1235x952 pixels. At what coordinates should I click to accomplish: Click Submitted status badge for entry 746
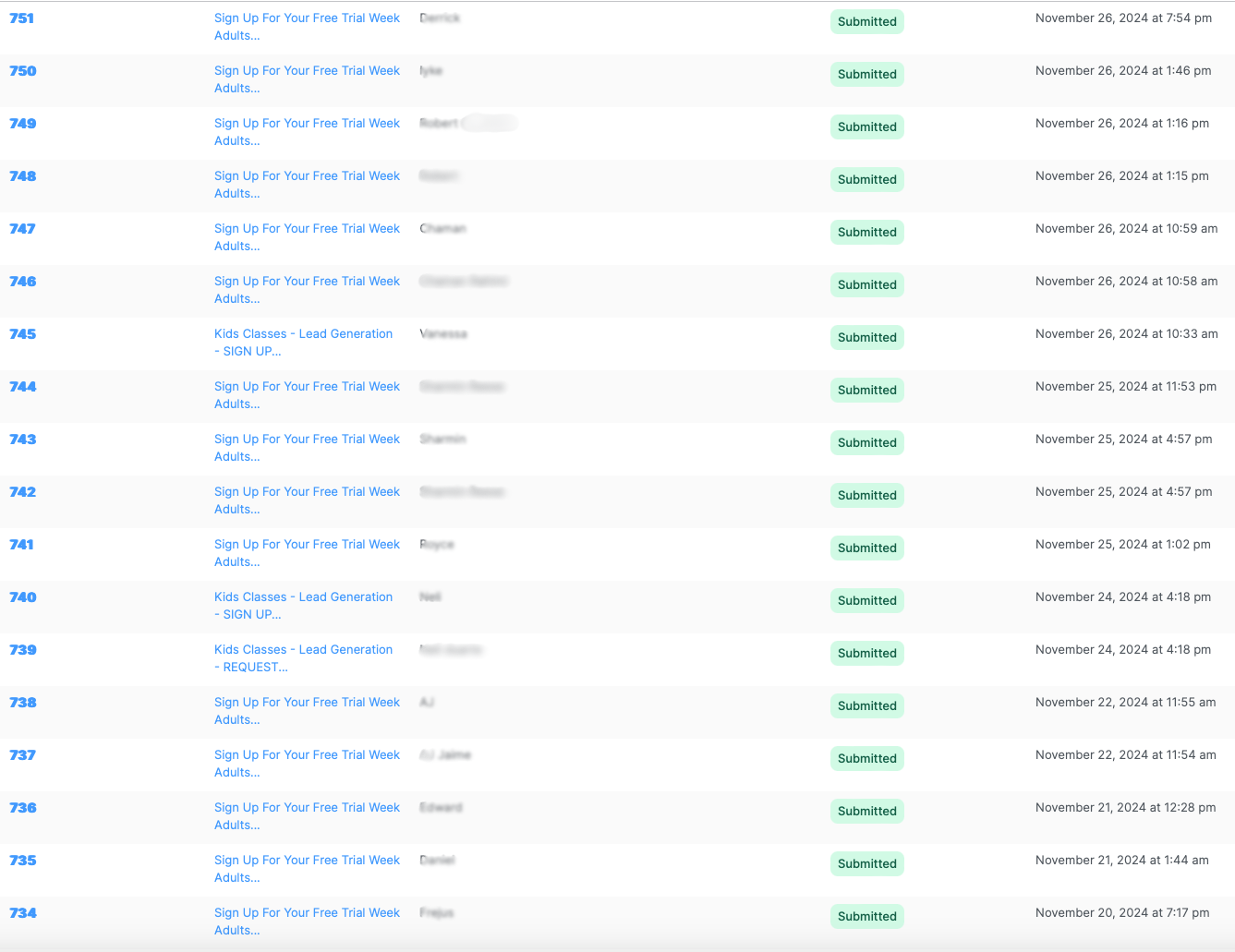[866, 285]
